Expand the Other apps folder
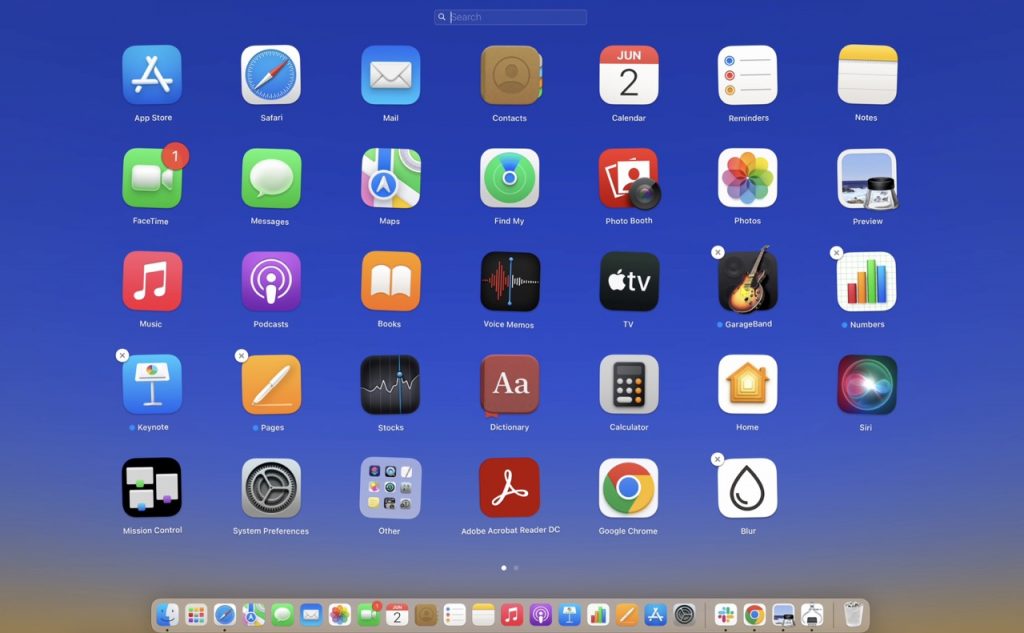Screen dimensions: 1024x633 pos(391,487)
